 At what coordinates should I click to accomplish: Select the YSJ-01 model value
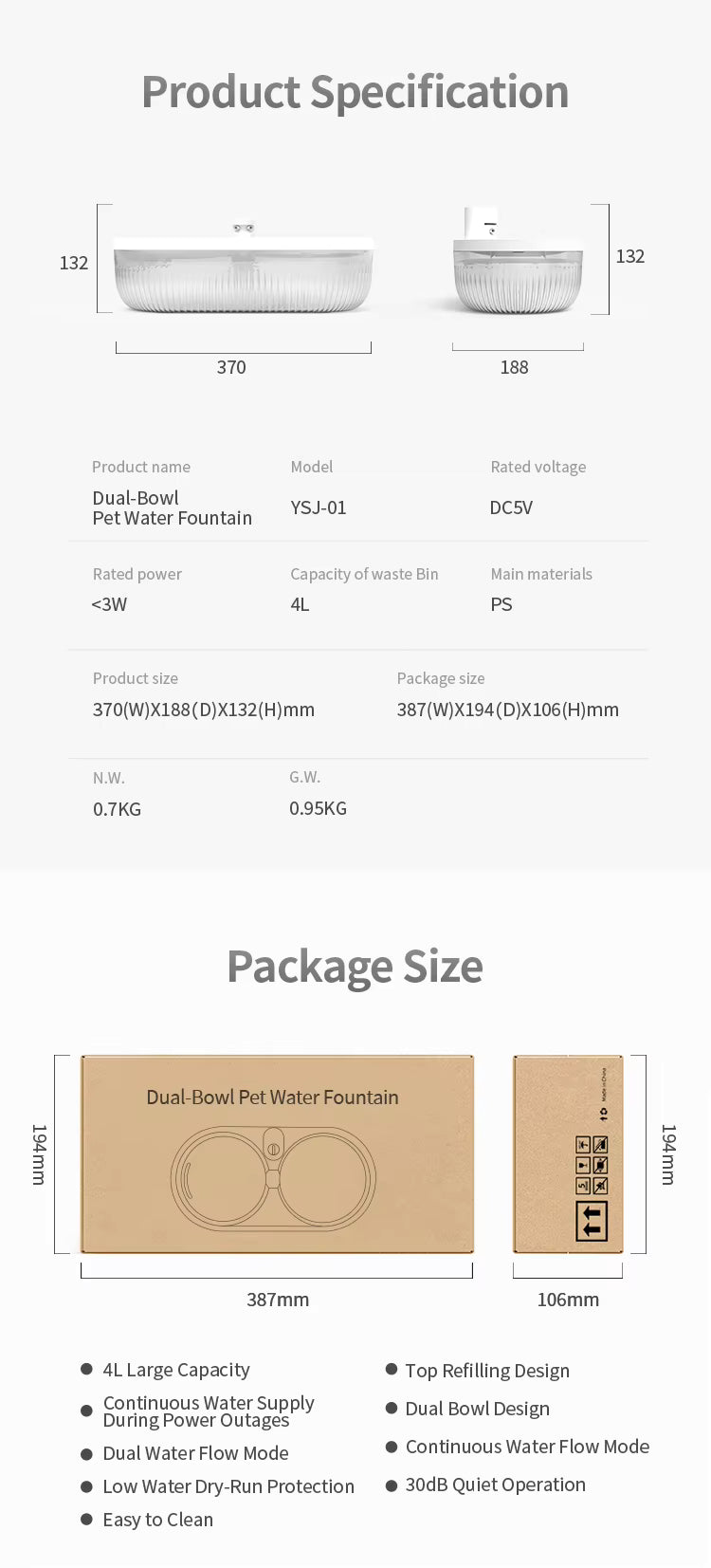click(319, 507)
